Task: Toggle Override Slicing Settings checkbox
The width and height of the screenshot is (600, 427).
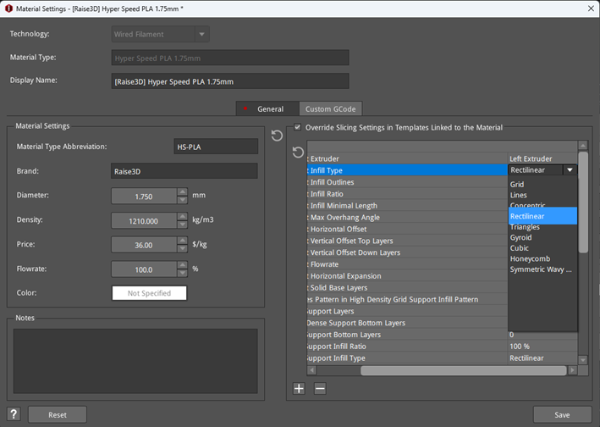Action: [x=297, y=127]
